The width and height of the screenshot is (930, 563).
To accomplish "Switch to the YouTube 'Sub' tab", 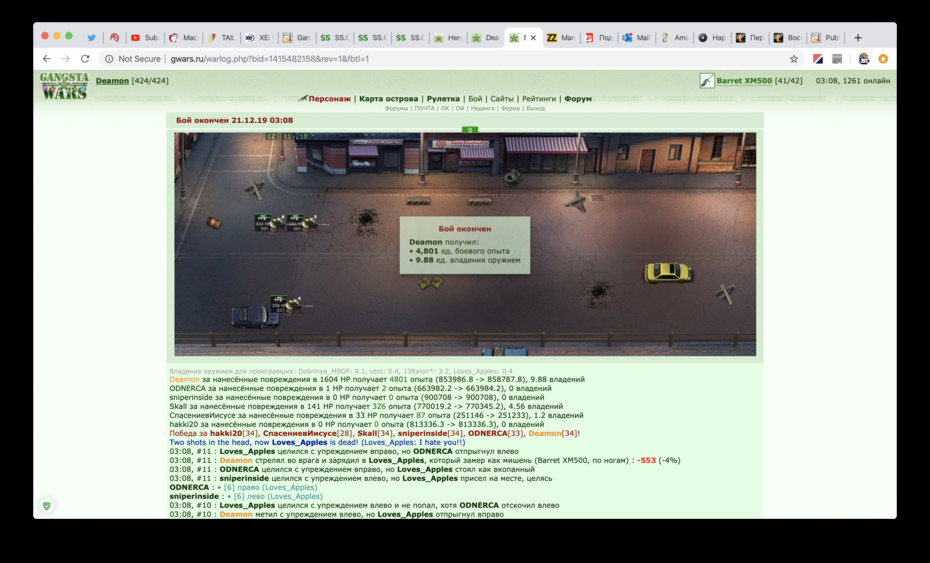I will tap(145, 37).
